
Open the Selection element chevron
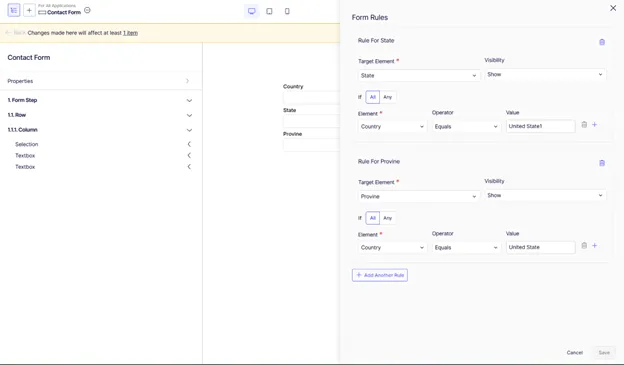click(x=189, y=144)
